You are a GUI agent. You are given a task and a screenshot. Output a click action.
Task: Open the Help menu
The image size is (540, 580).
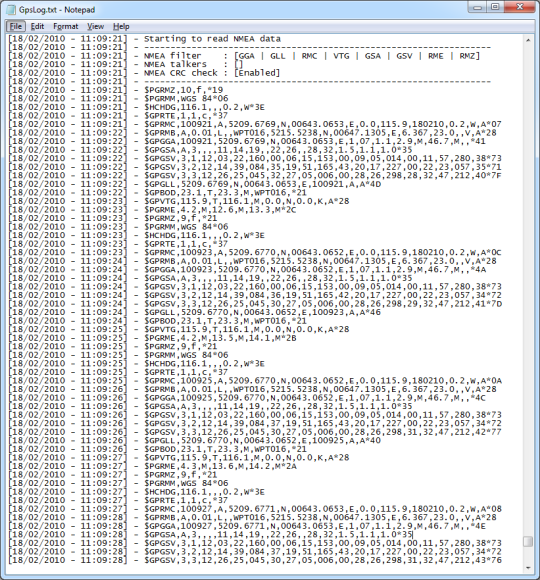click(x=121, y=26)
